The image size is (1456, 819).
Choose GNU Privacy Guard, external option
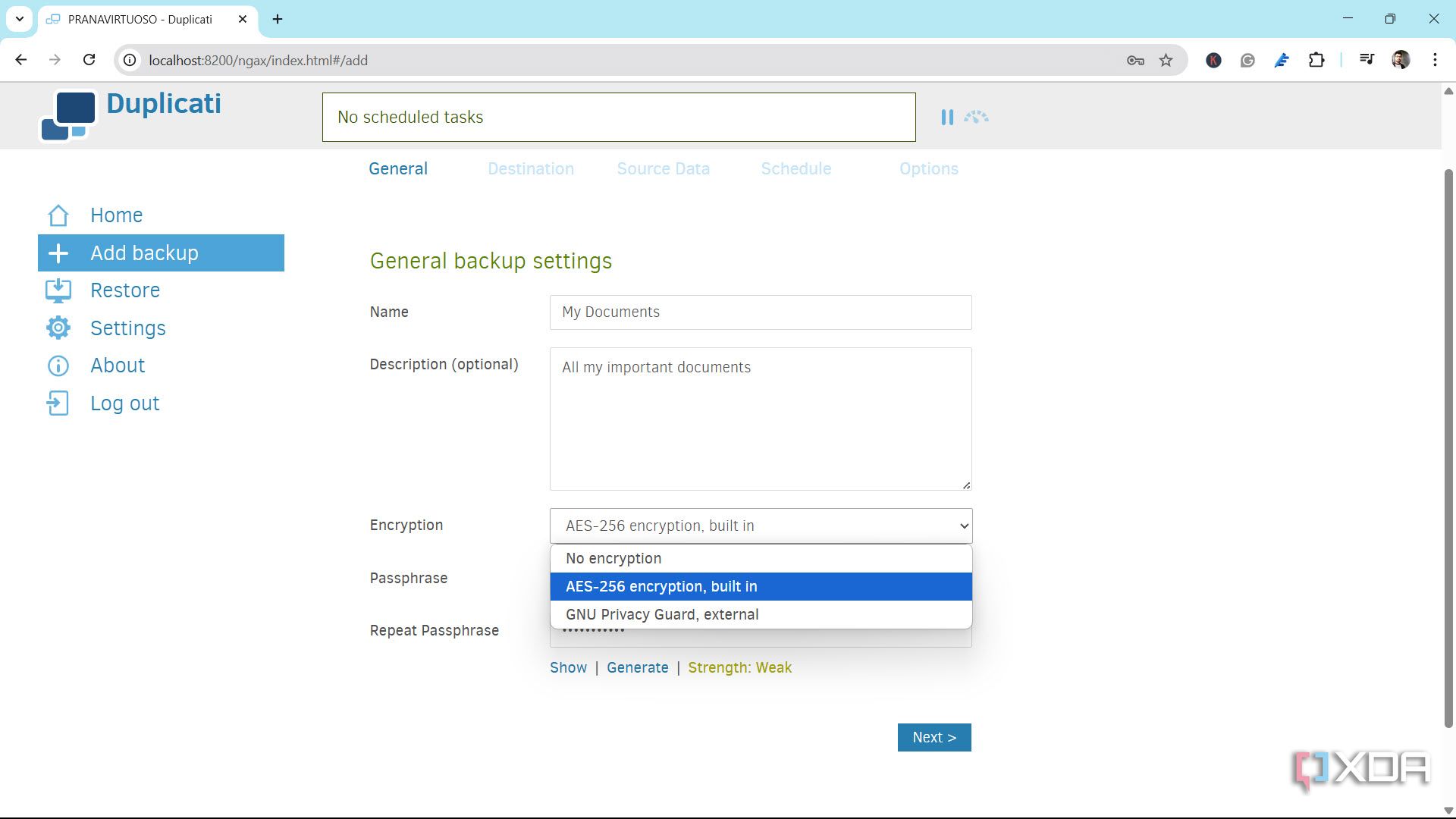pyautogui.click(x=662, y=614)
